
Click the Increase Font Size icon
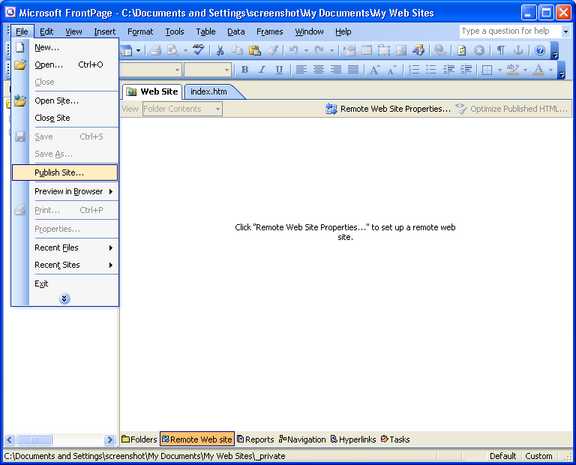374,69
